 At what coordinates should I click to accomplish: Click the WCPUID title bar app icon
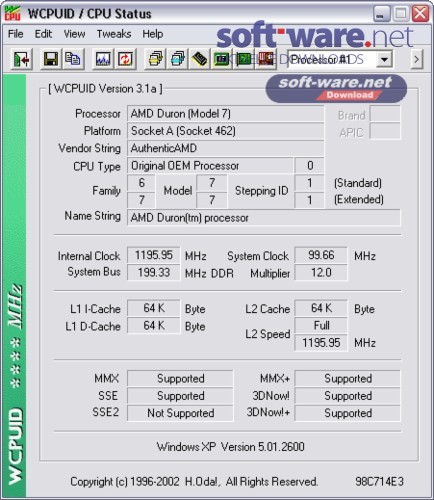click(x=13, y=14)
